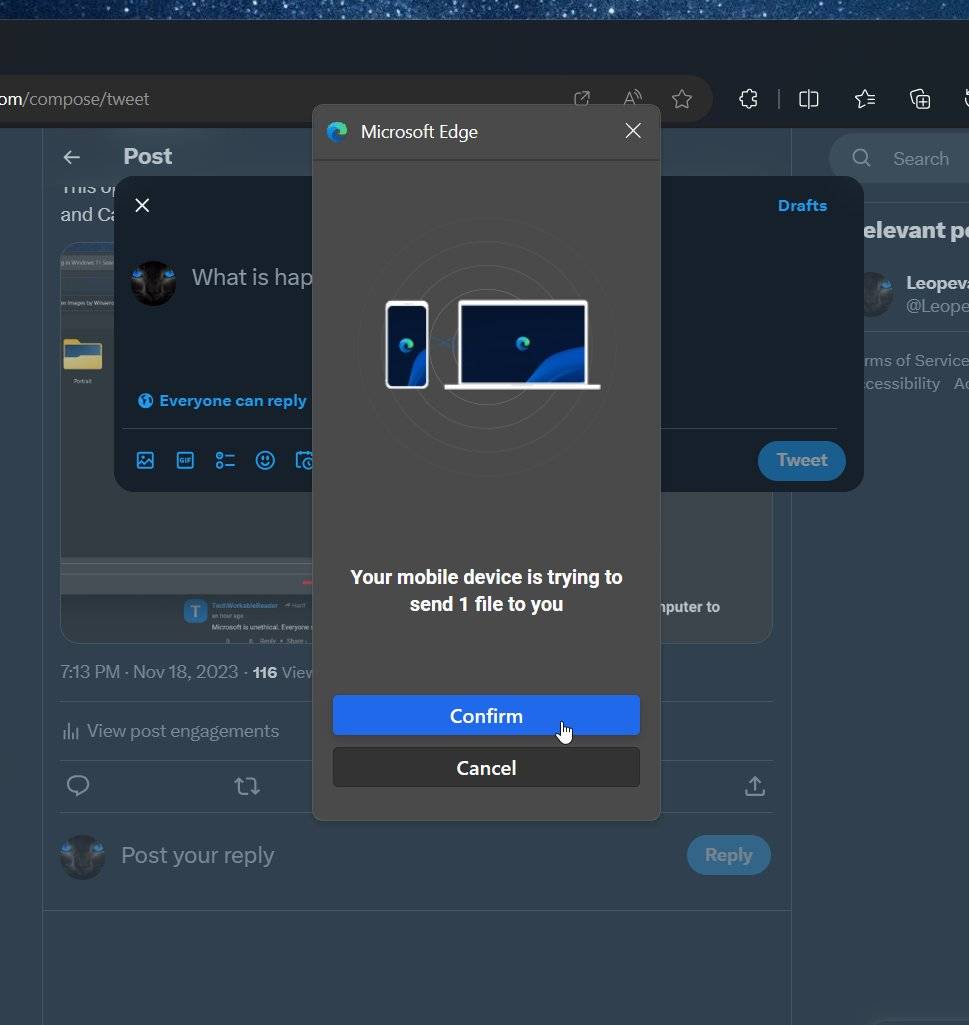This screenshot has width=969, height=1025.
Task: Open Drafts in tweet composer
Action: point(802,205)
